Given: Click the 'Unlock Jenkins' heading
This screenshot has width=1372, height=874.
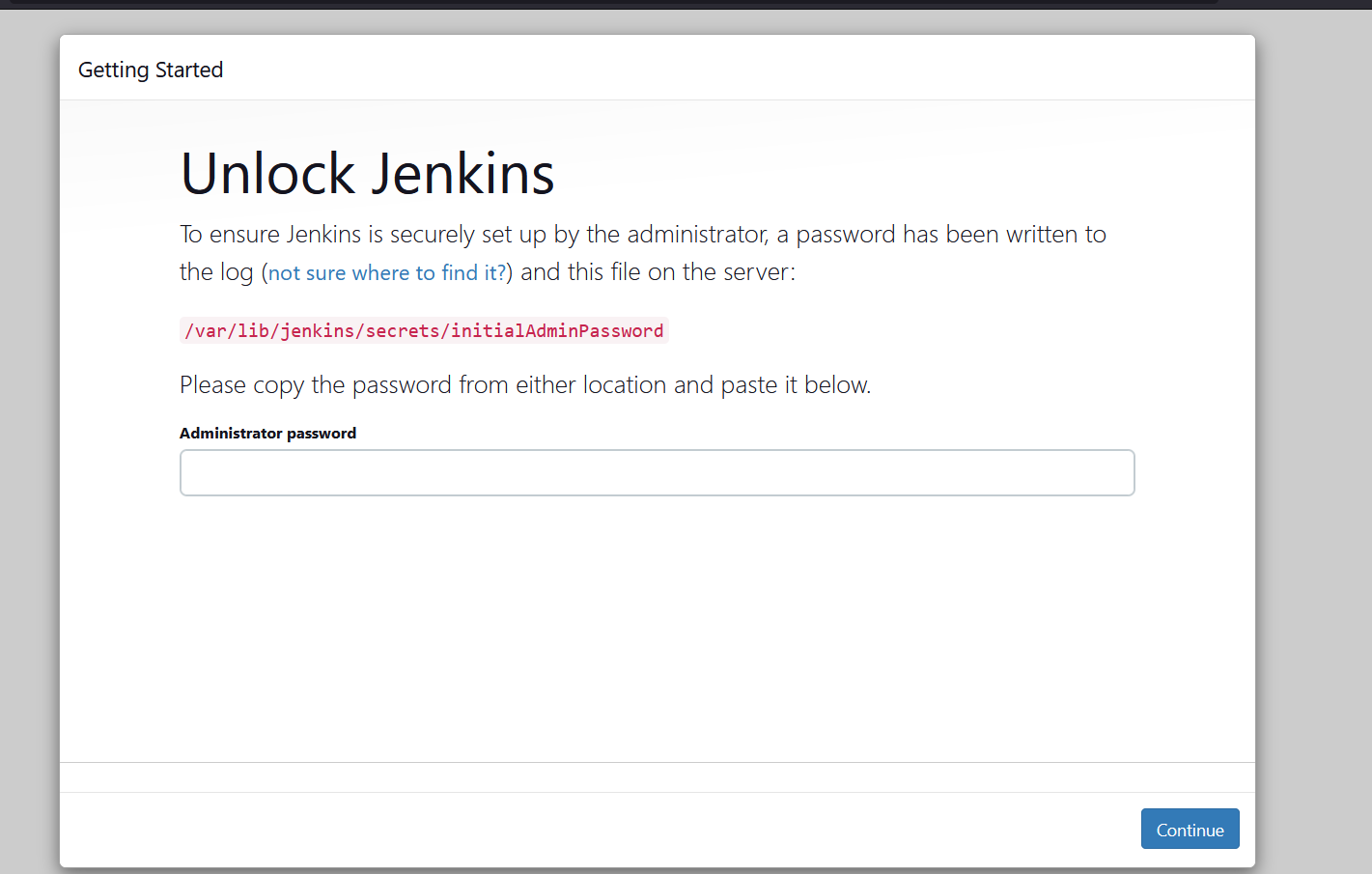Looking at the screenshot, I should (x=367, y=174).
